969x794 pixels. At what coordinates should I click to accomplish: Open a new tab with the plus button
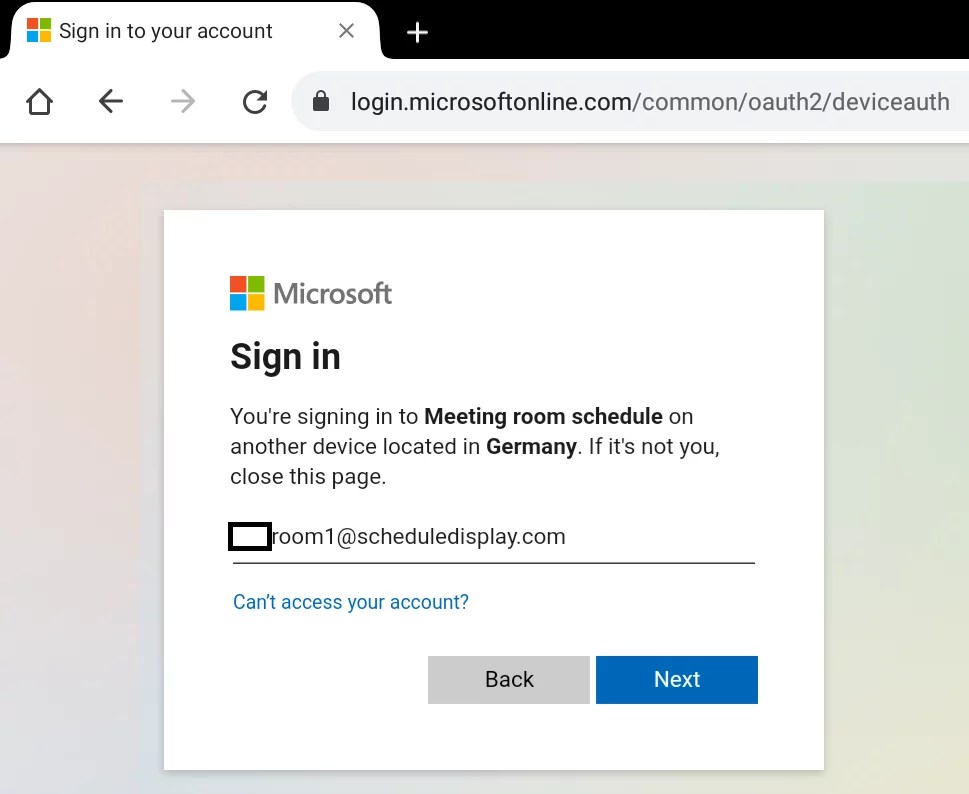(x=417, y=32)
